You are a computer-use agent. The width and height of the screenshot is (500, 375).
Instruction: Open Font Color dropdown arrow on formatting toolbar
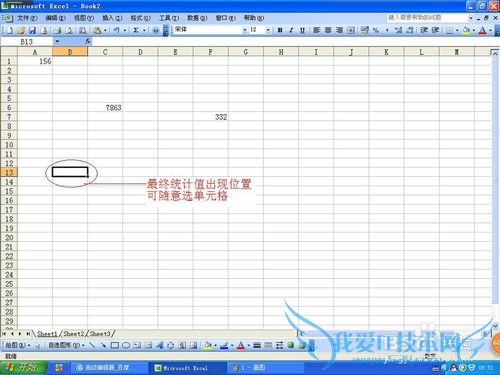click(490, 30)
